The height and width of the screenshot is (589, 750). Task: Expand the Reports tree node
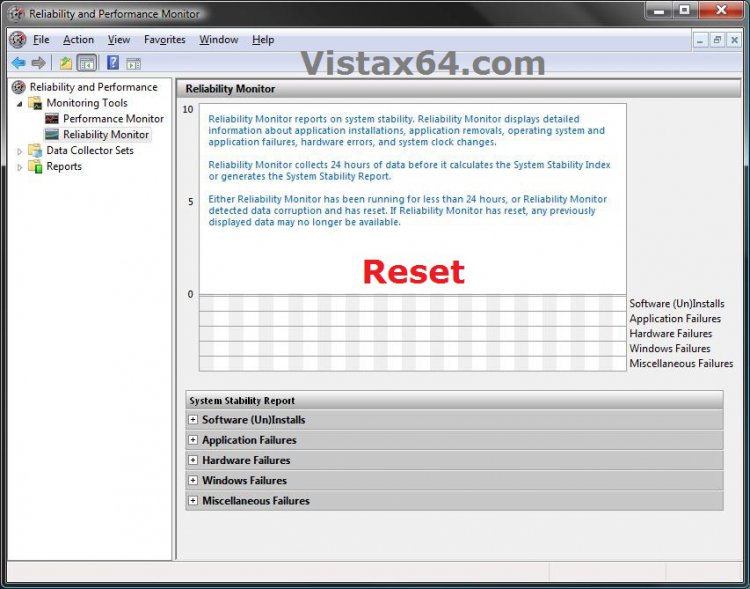pyautogui.click(x=19, y=167)
